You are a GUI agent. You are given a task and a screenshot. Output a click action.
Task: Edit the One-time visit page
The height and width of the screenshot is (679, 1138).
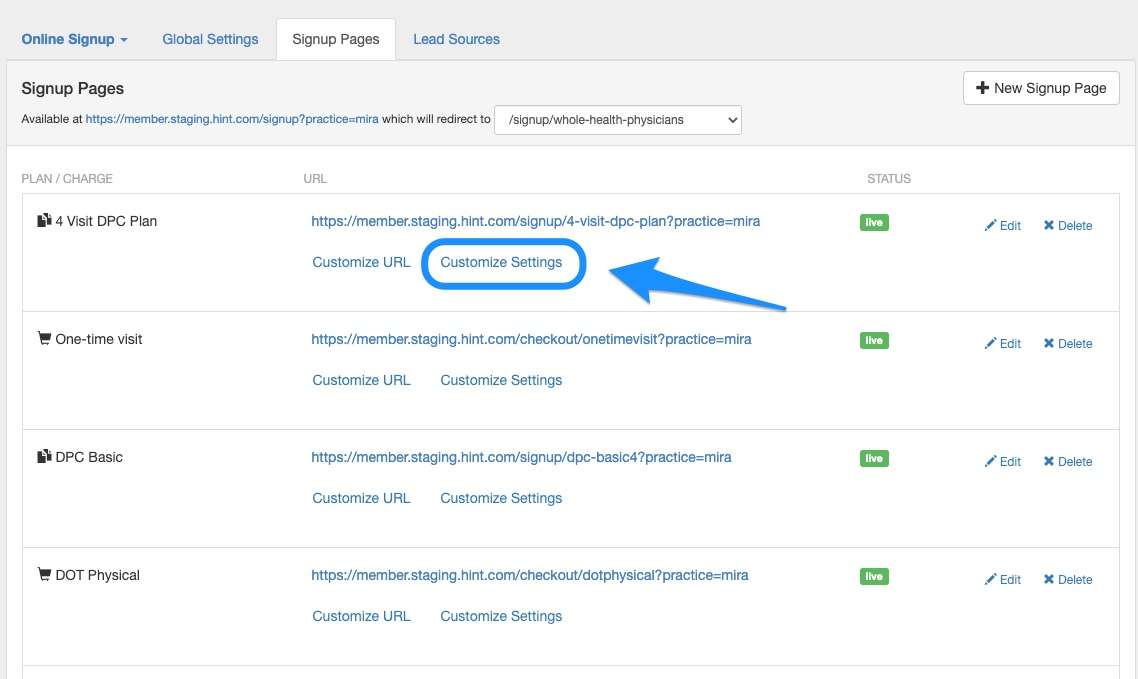point(1002,344)
